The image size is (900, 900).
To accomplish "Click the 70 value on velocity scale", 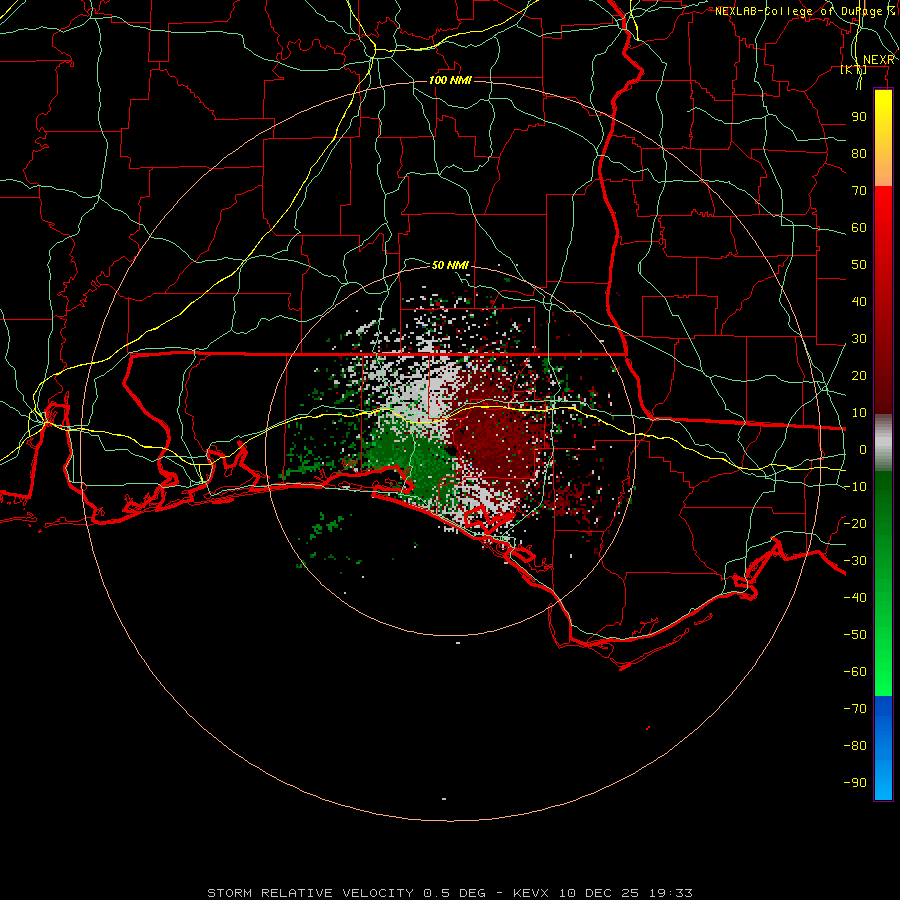I will click(x=859, y=191).
